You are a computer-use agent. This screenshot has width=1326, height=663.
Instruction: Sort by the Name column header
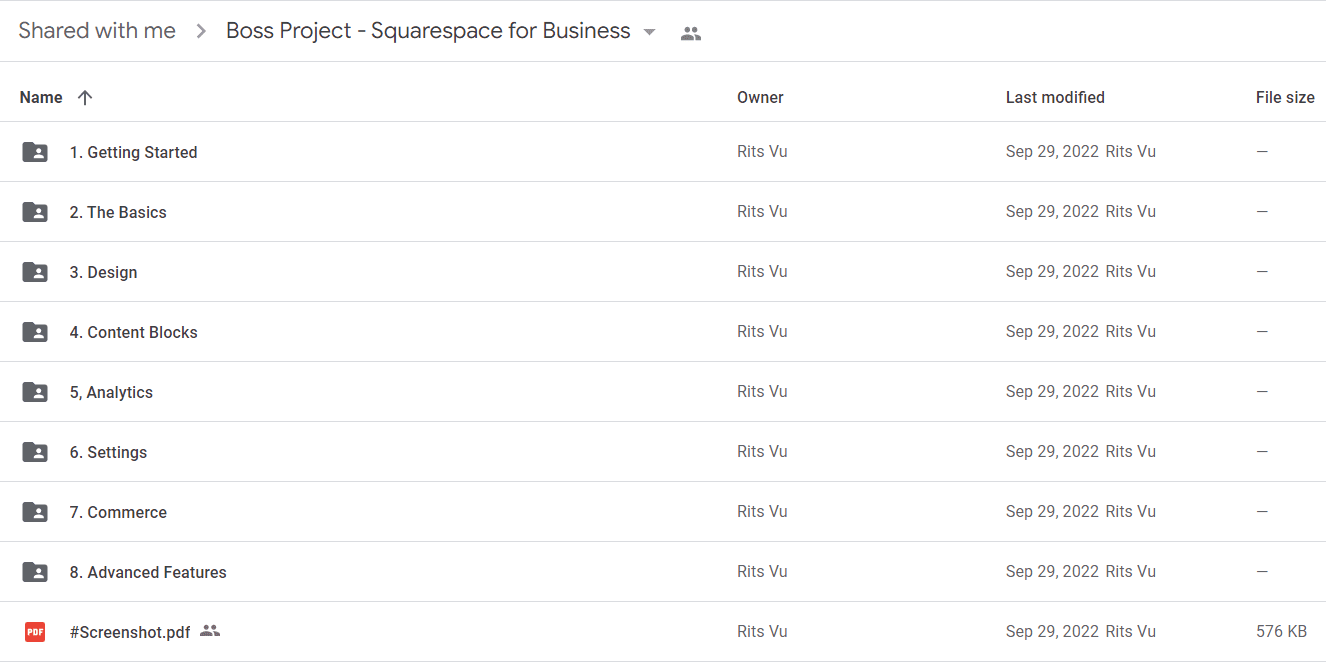41,97
